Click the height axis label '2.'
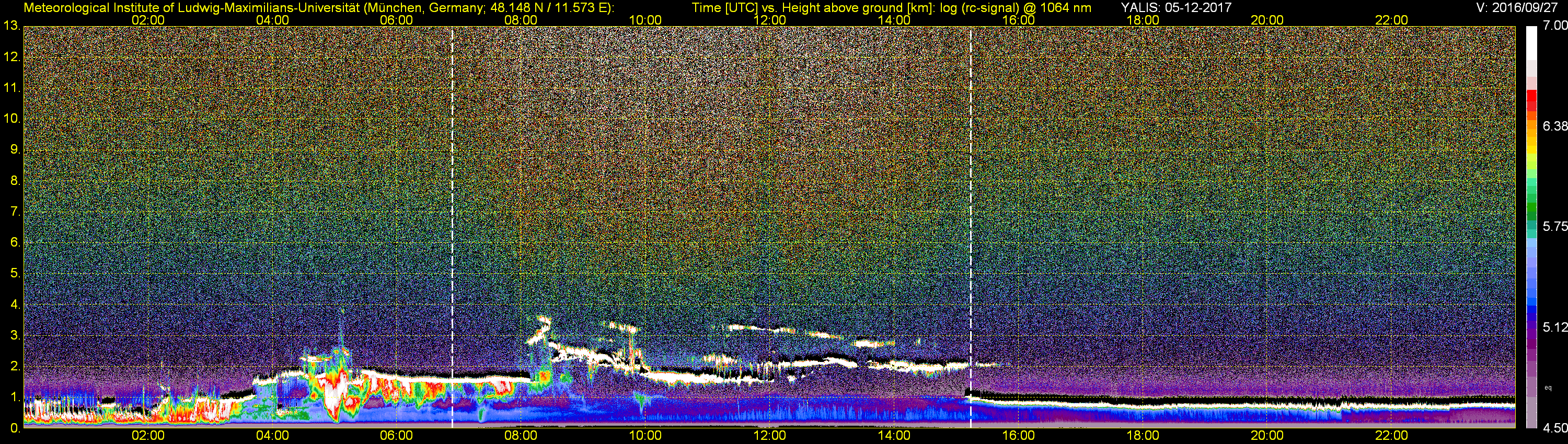The width and height of the screenshot is (1568, 444). point(15,366)
